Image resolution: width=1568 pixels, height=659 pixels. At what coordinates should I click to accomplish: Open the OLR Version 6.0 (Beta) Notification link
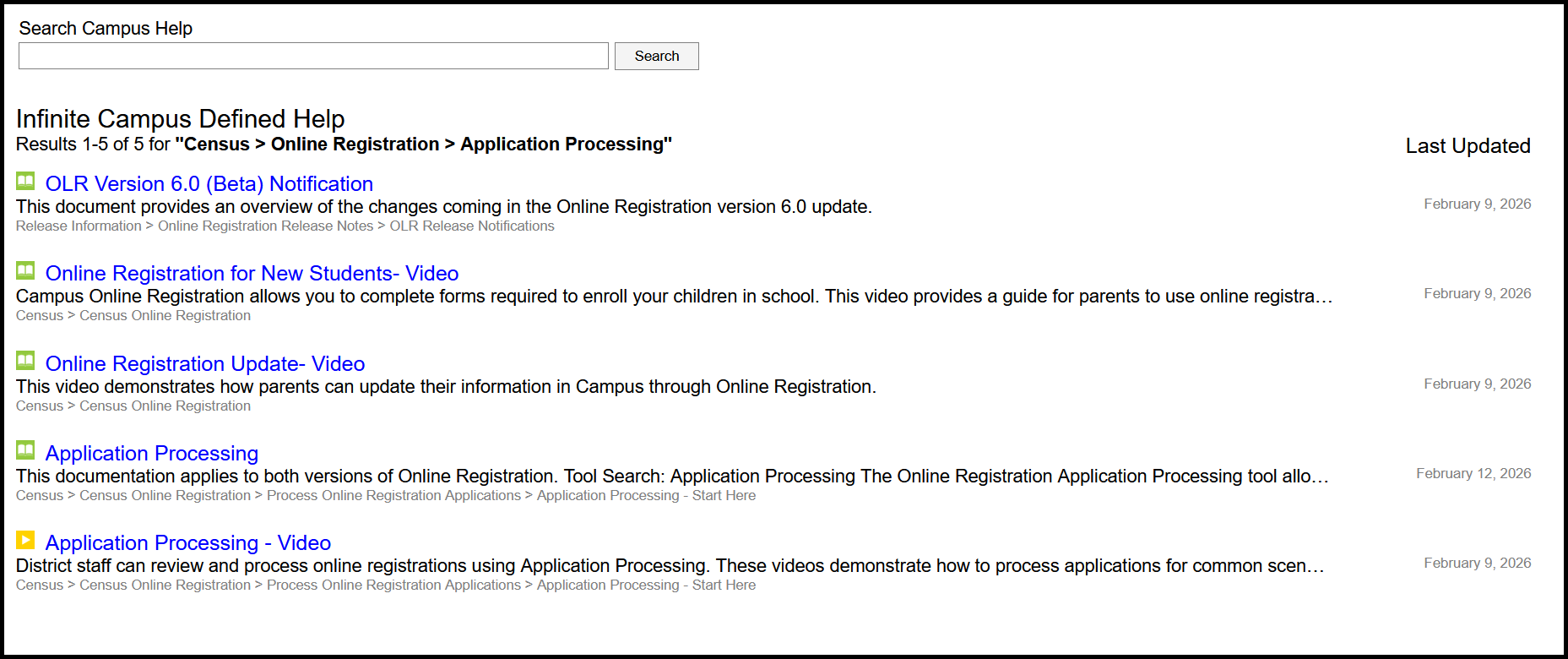[209, 183]
